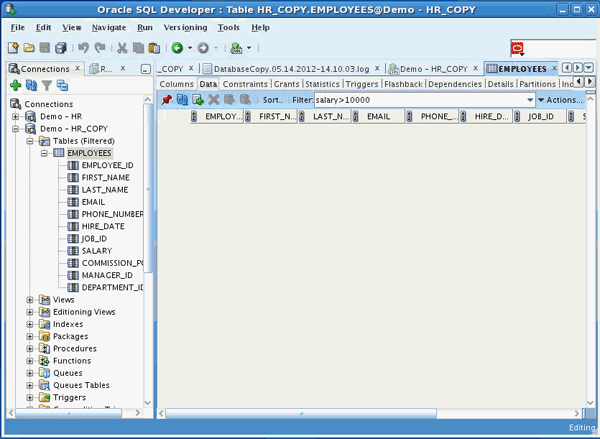Image resolution: width=600 pixels, height=439 pixels.
Task: Select the SALARY column in tree
Action: click(97, 251)
